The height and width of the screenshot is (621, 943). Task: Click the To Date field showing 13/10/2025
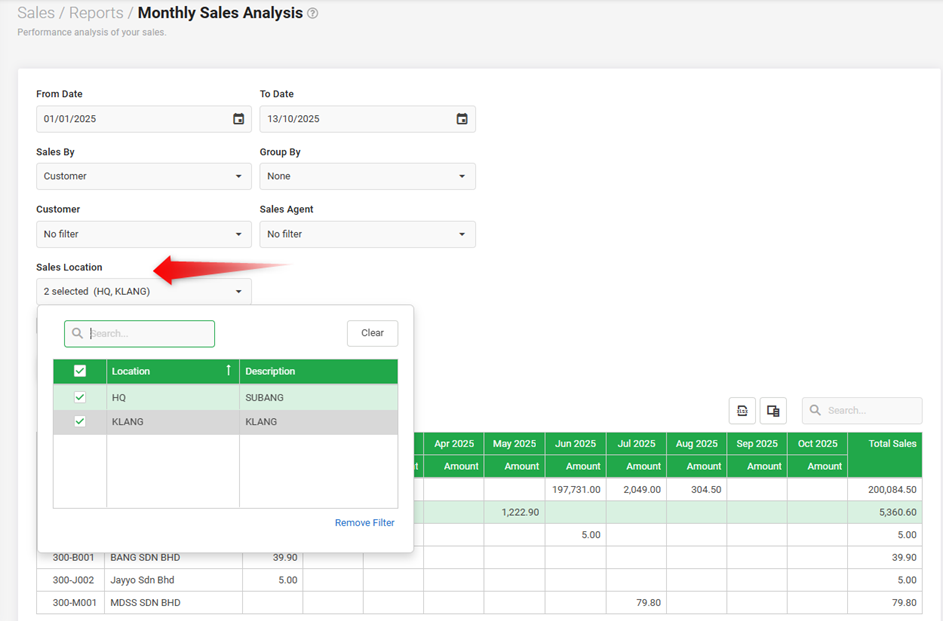pyautogui.click(x=367, y=119)
